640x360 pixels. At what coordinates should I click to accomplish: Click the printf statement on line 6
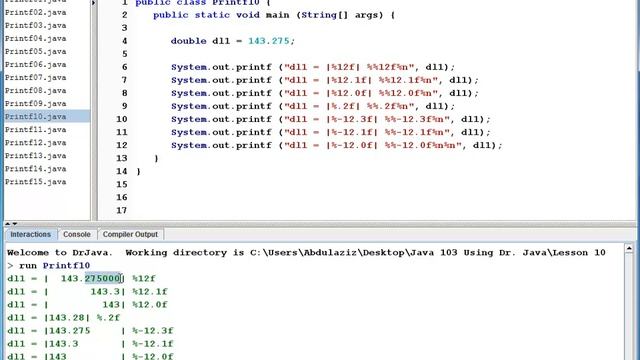click(313, 67)
